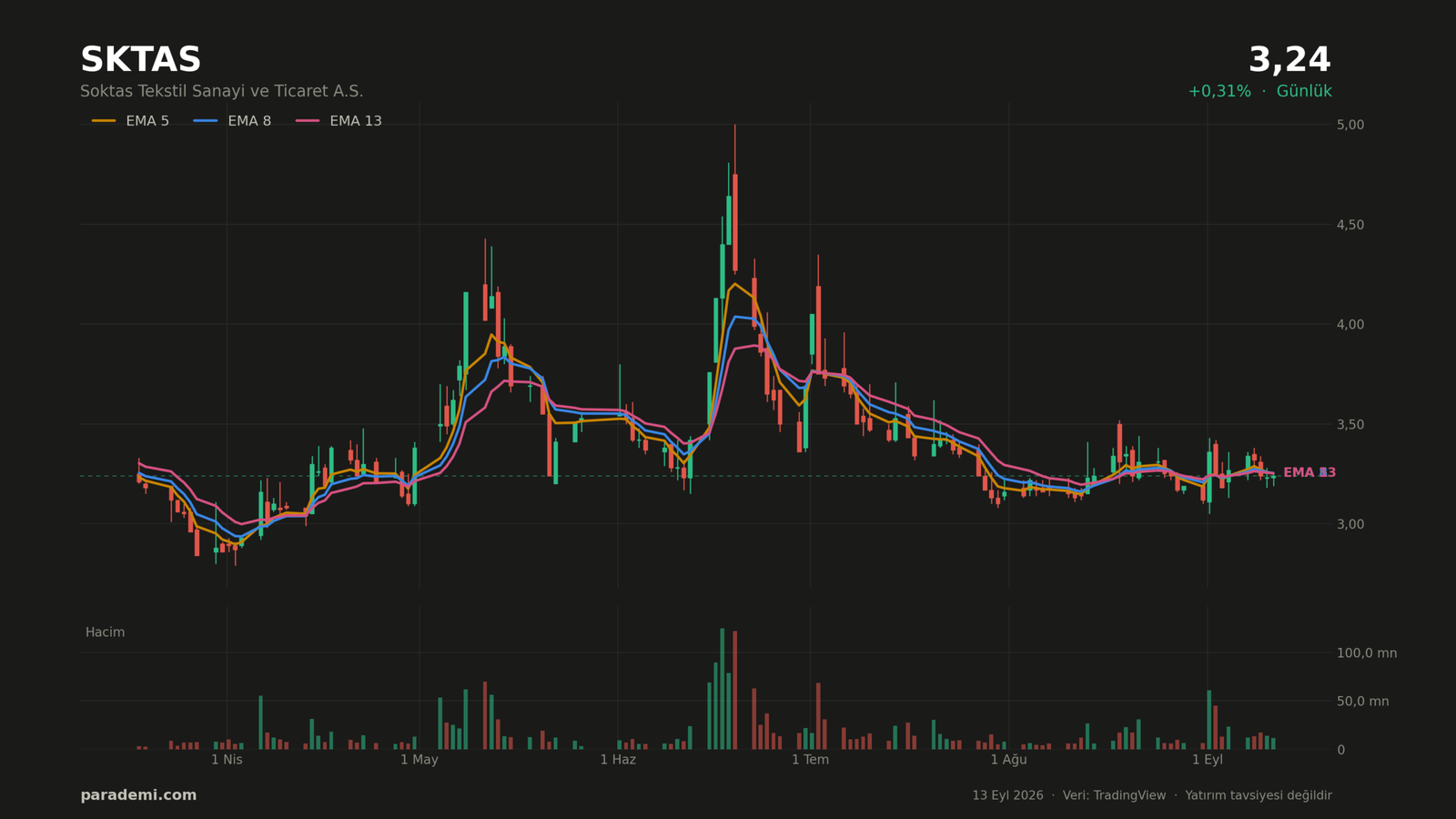The width and height of the screenshot is (1456, 819).
Task: Select the 1 Ağu date axis label
Action: (1008, 760)
